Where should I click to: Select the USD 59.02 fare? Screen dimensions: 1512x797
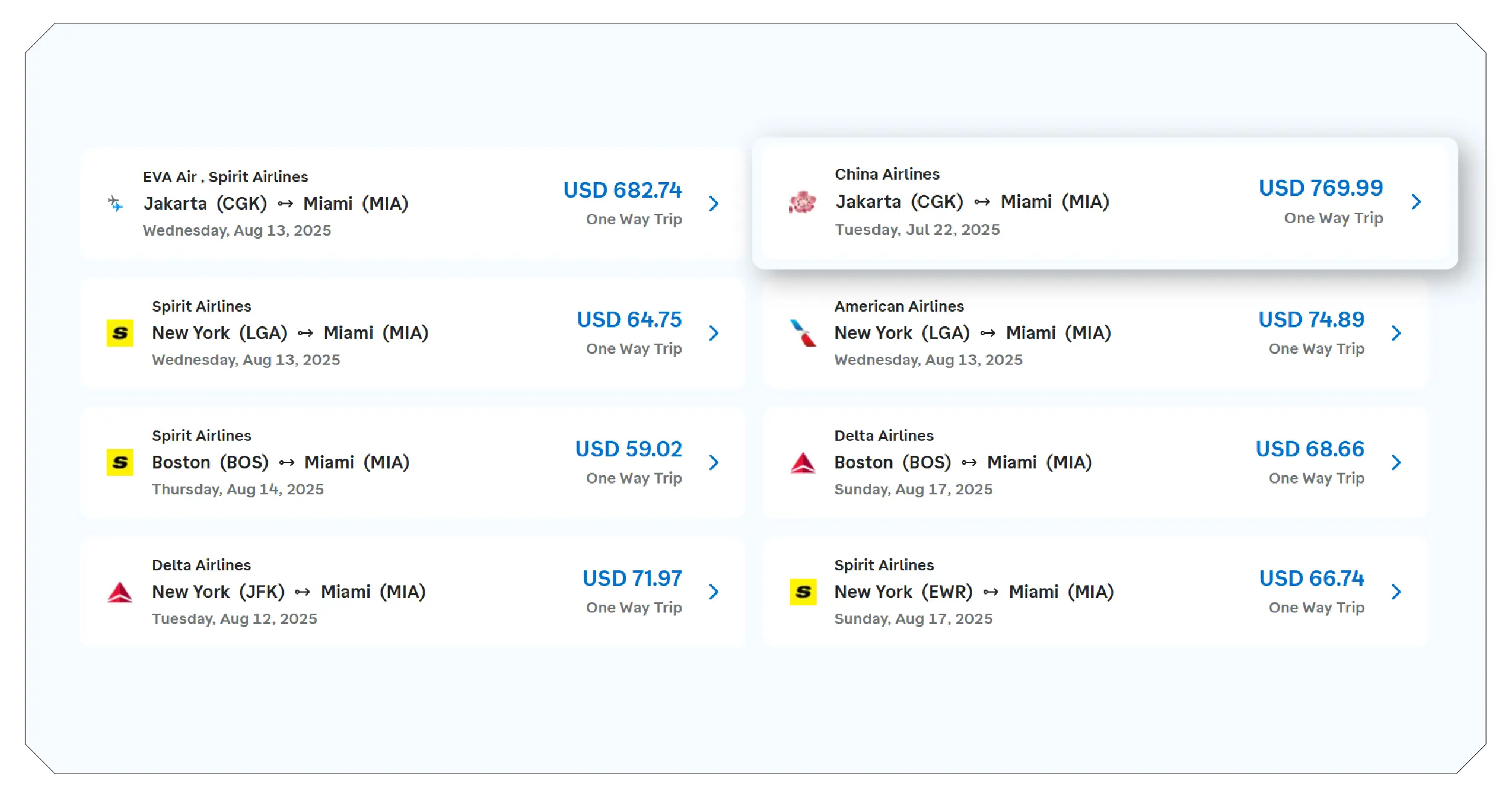point(628,449)
